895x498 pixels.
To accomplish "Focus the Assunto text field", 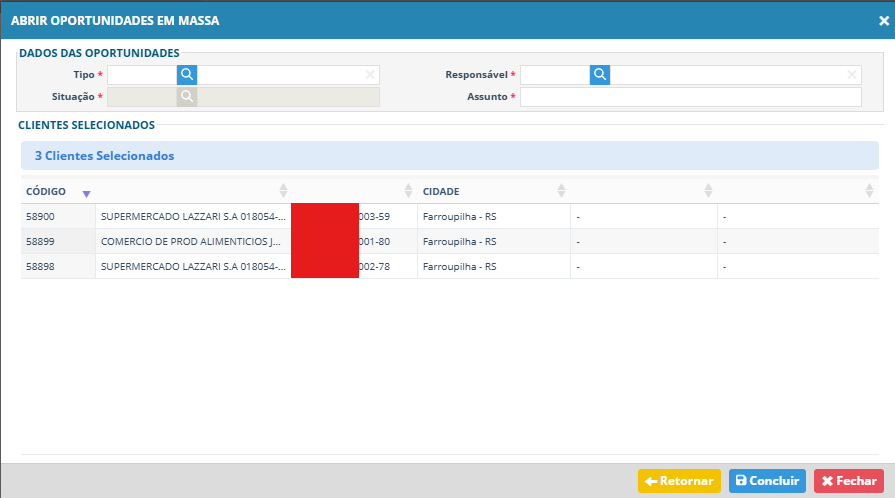I will pyautogui.click(x=691, y=97).
